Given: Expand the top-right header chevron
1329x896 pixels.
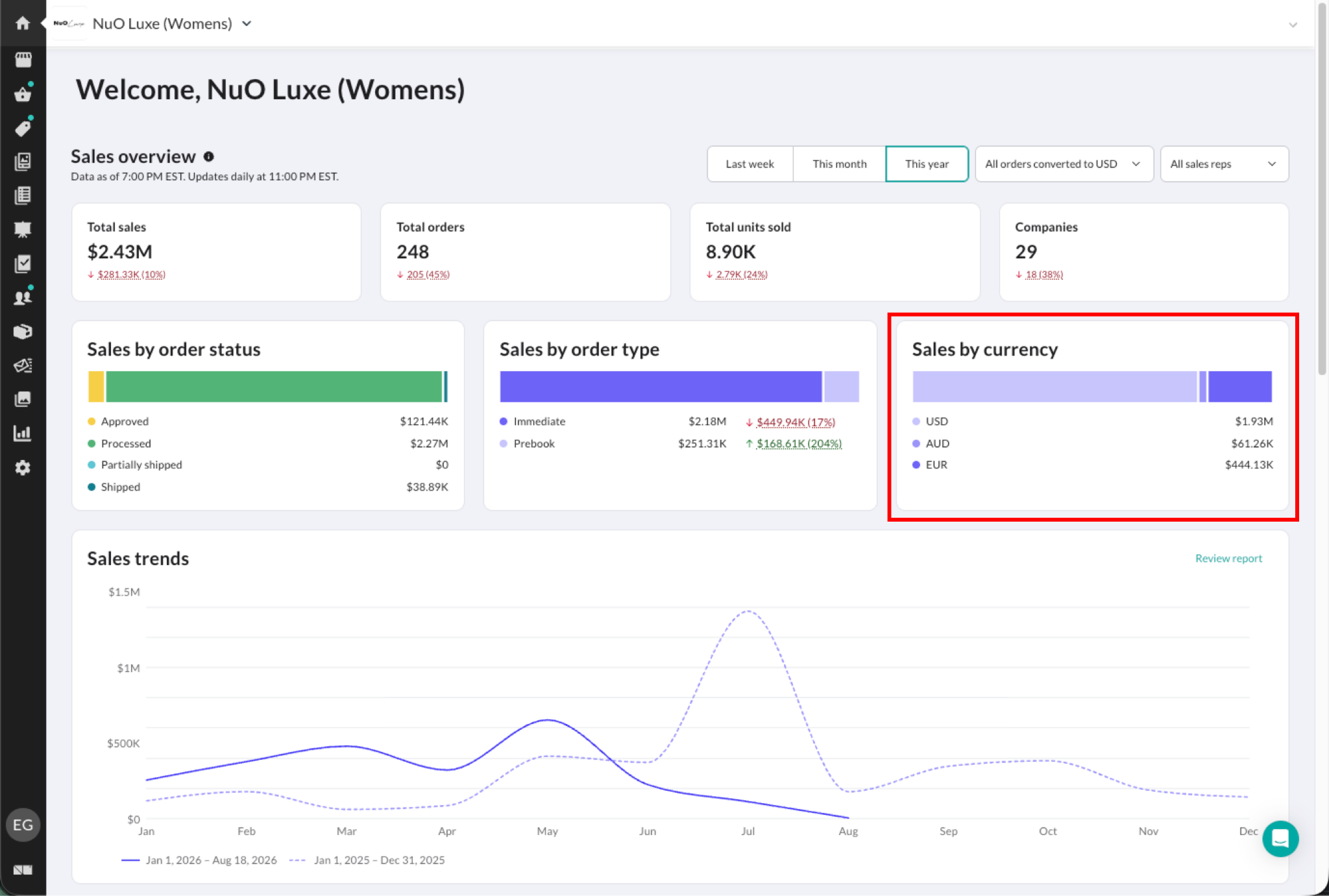Looking at the screenshot, I should [x=1293, y=25].
